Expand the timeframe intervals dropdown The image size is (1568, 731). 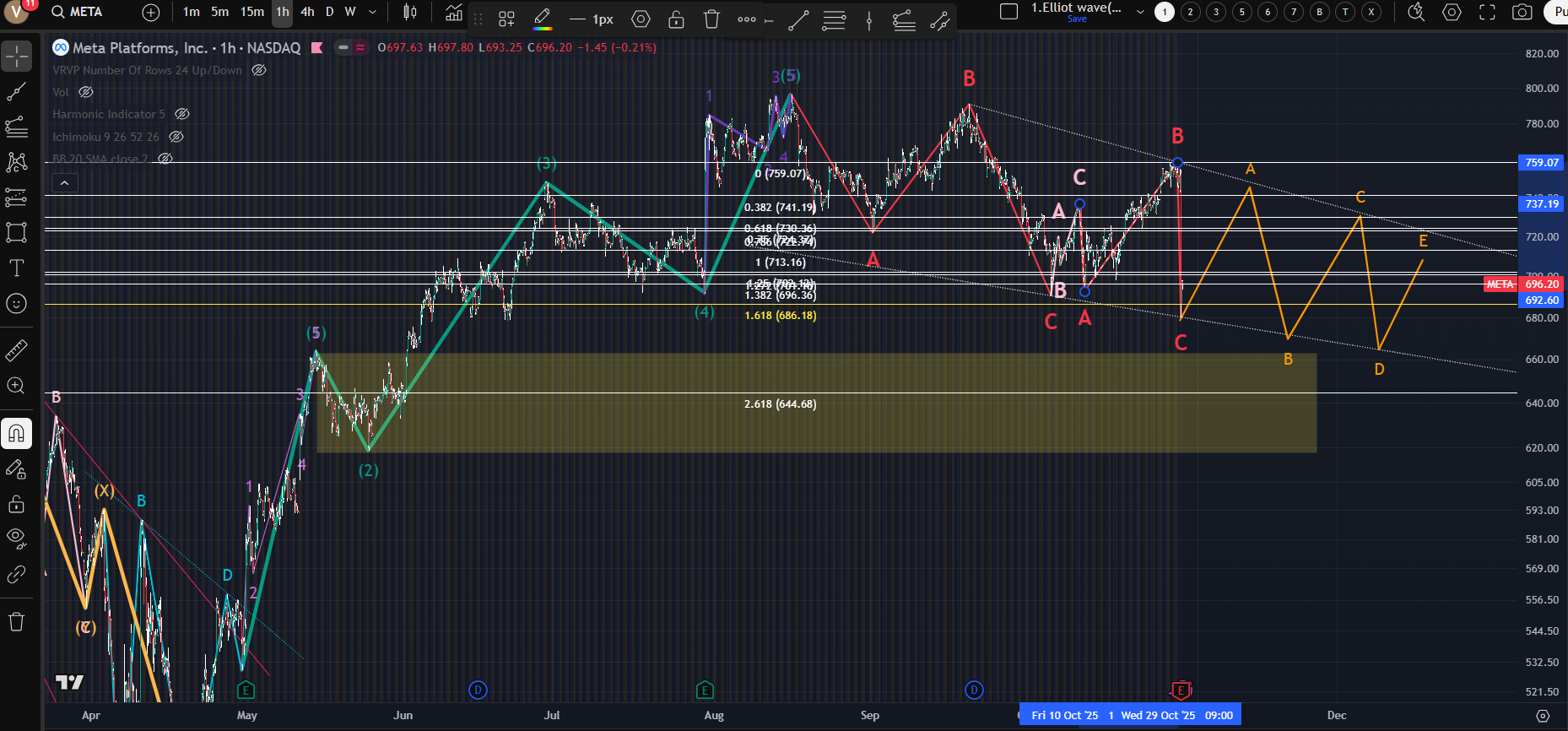[x=372, y=12]
